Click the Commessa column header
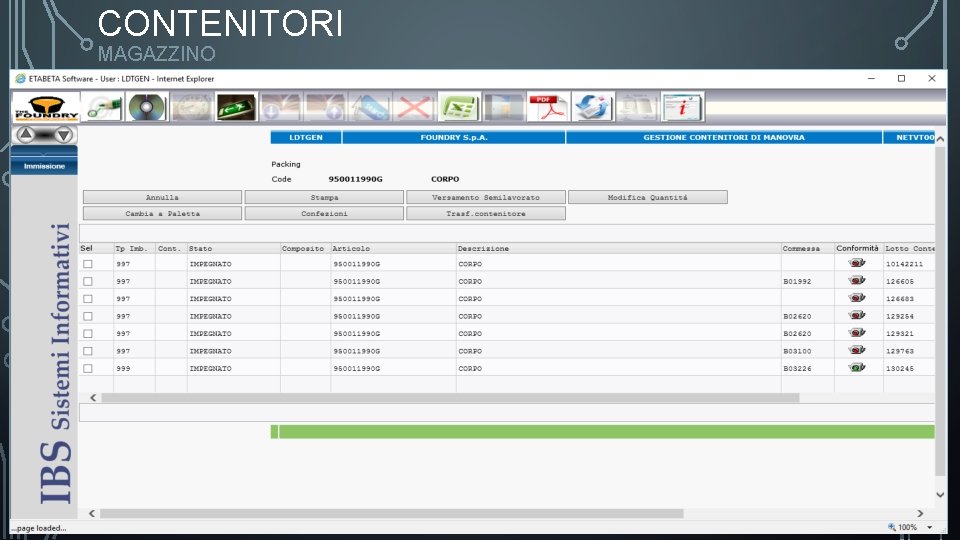Image resolution: width=960 pixels, height=540 pixels. 801,249
